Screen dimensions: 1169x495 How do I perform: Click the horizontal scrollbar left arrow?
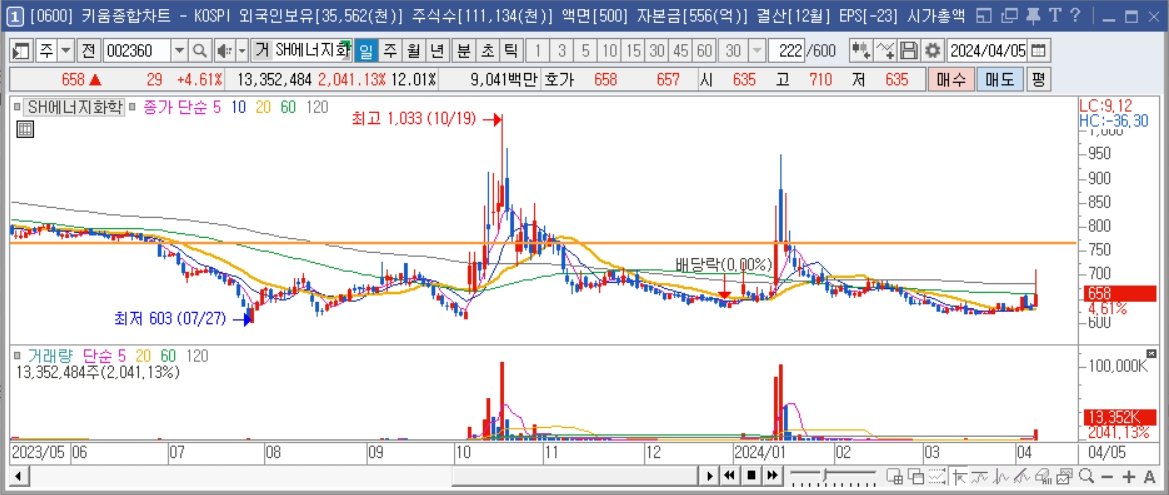click(x=17, y=476)
